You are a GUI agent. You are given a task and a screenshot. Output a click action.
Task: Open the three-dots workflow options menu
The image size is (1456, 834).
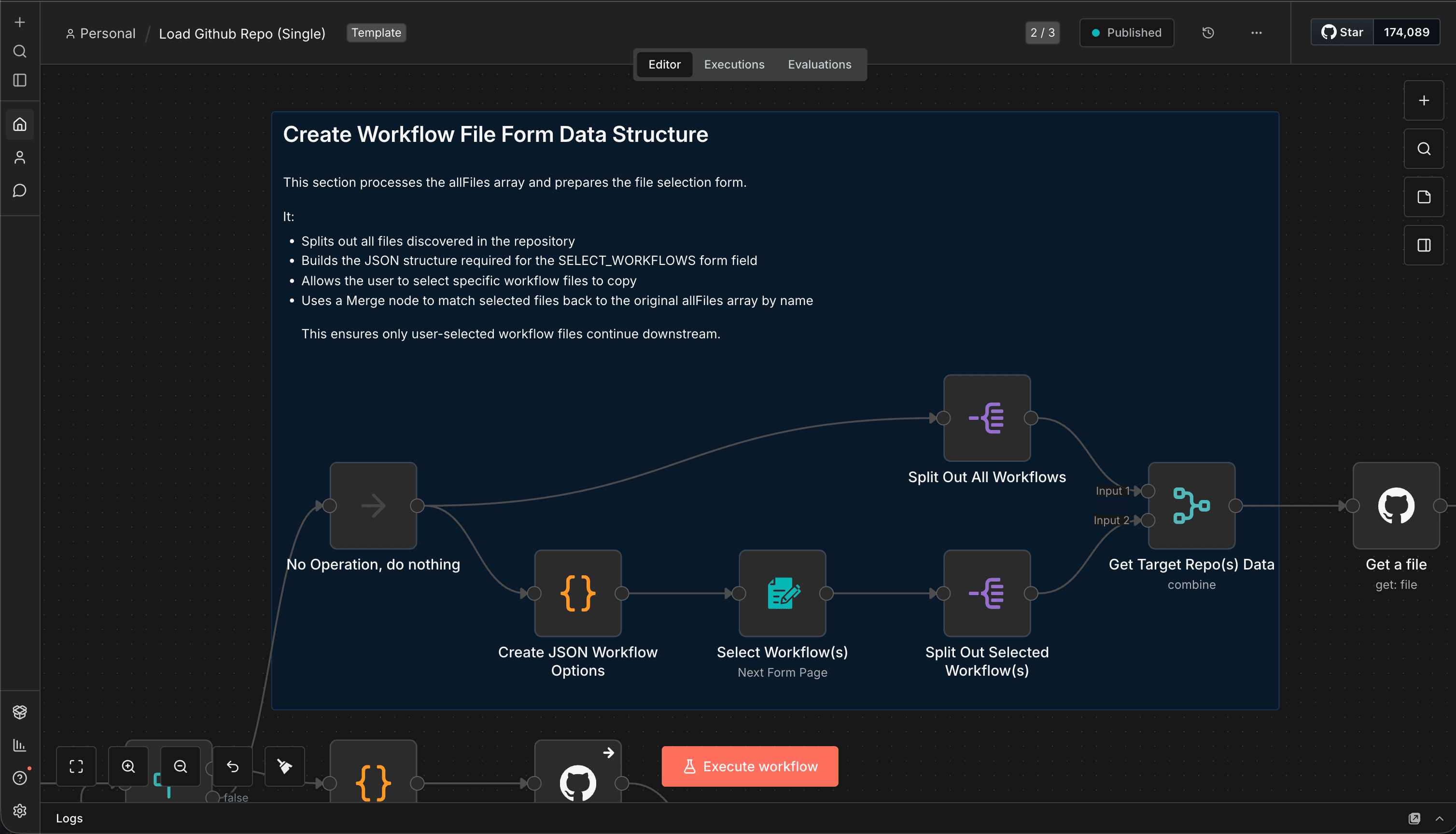[x=1256, y=33]
